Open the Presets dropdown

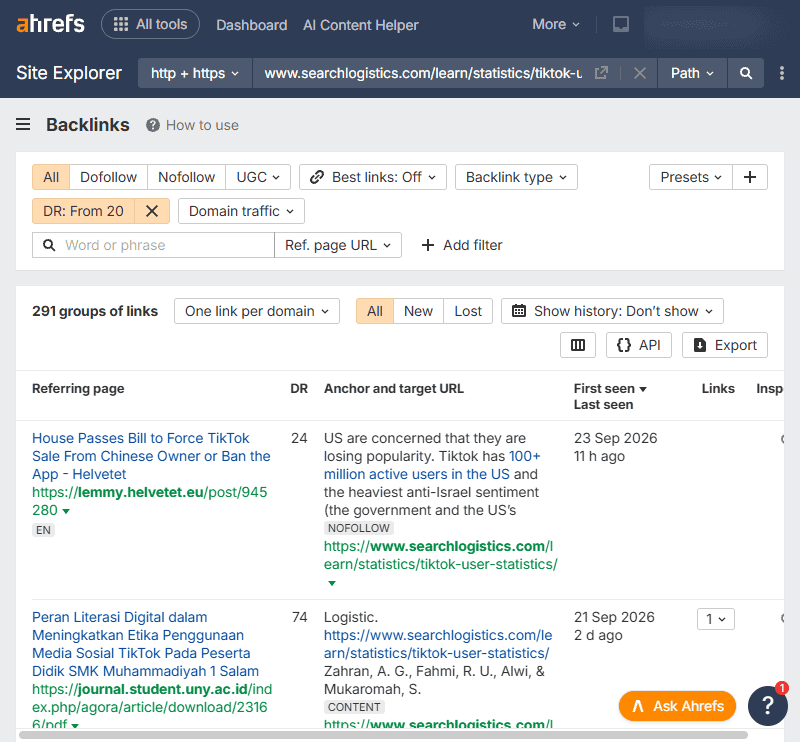click(x=690, y=177)
